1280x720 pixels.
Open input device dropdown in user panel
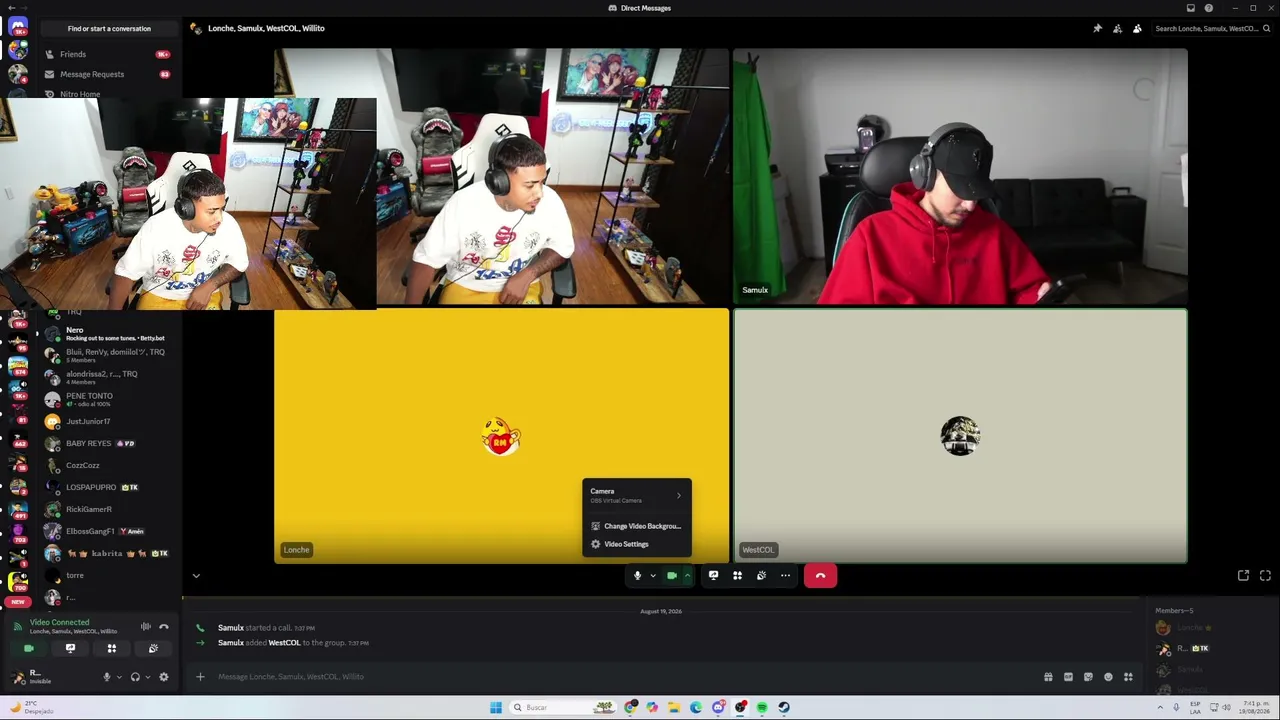(x=119, y=677)
